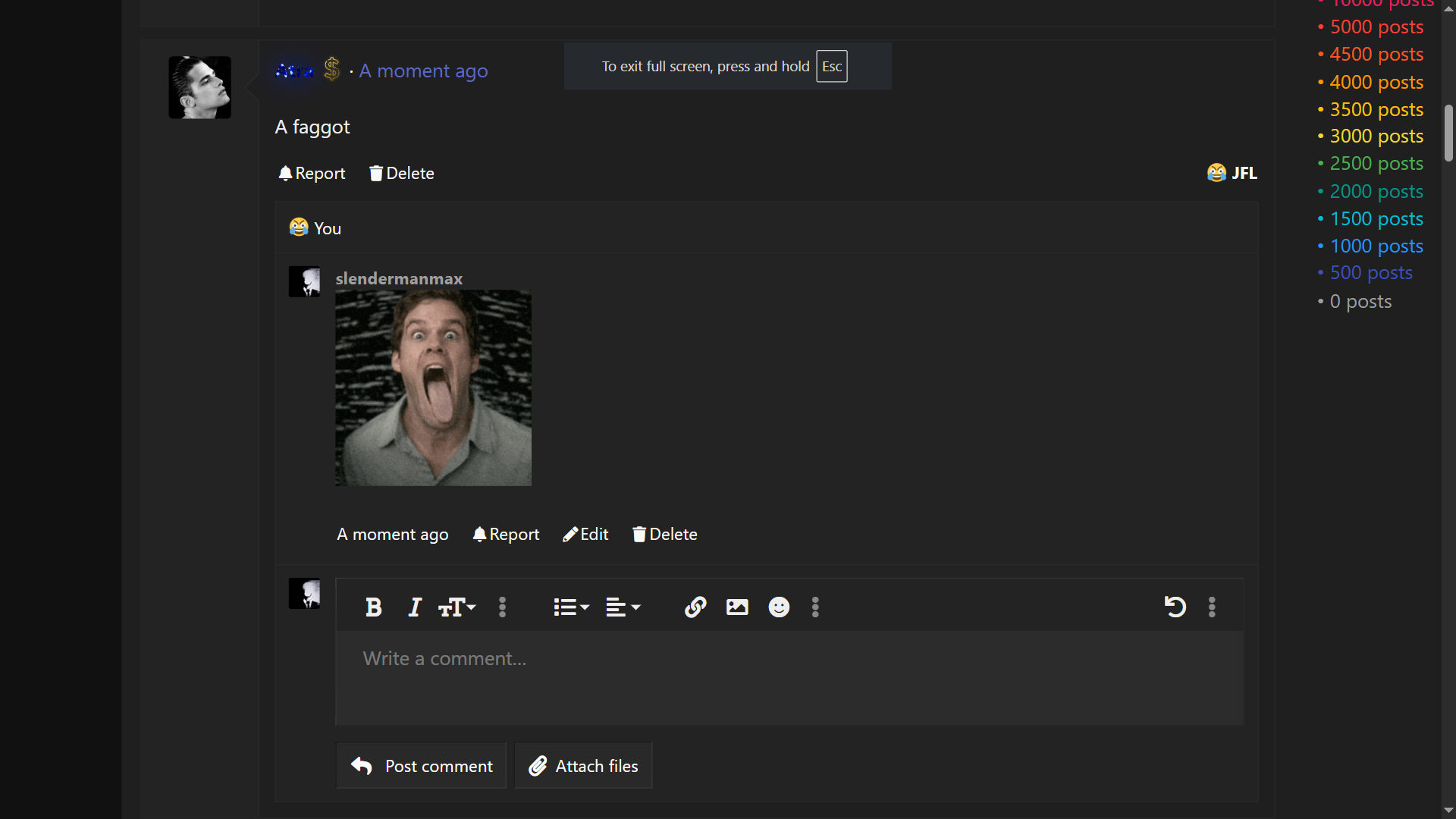Toggle bold formatting in comment editor

pyautogui.click(x=373, y=607)
